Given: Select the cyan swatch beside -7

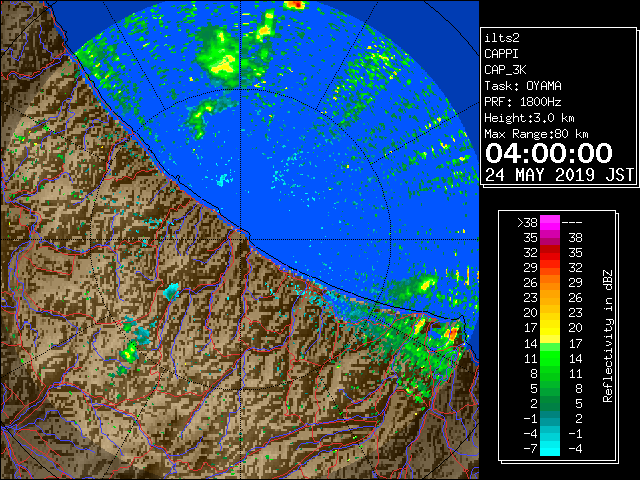Looking at the screenshot, I should click(x=550, y=449).
